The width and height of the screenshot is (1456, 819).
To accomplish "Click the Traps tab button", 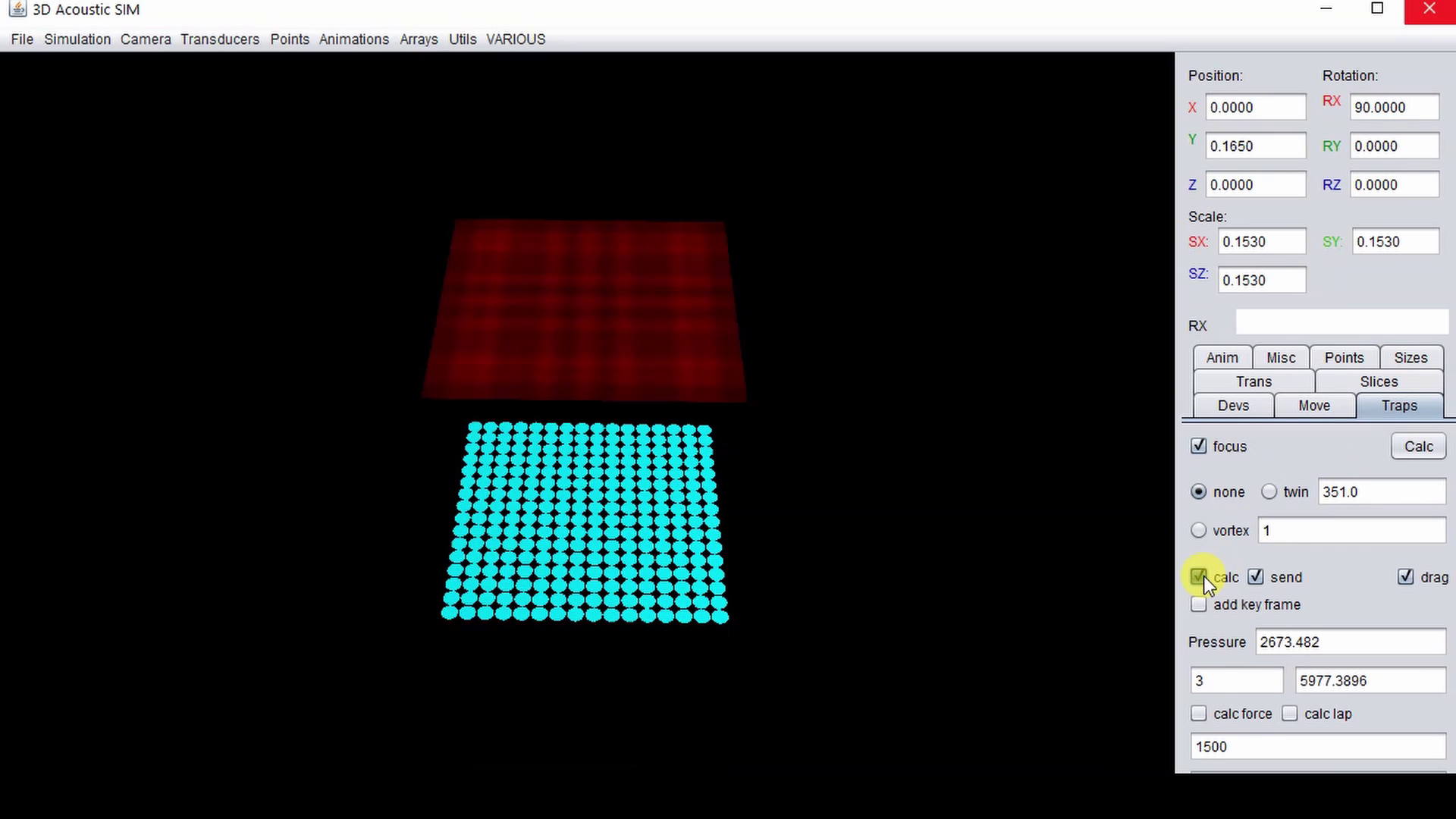I will pos(1399,406).
